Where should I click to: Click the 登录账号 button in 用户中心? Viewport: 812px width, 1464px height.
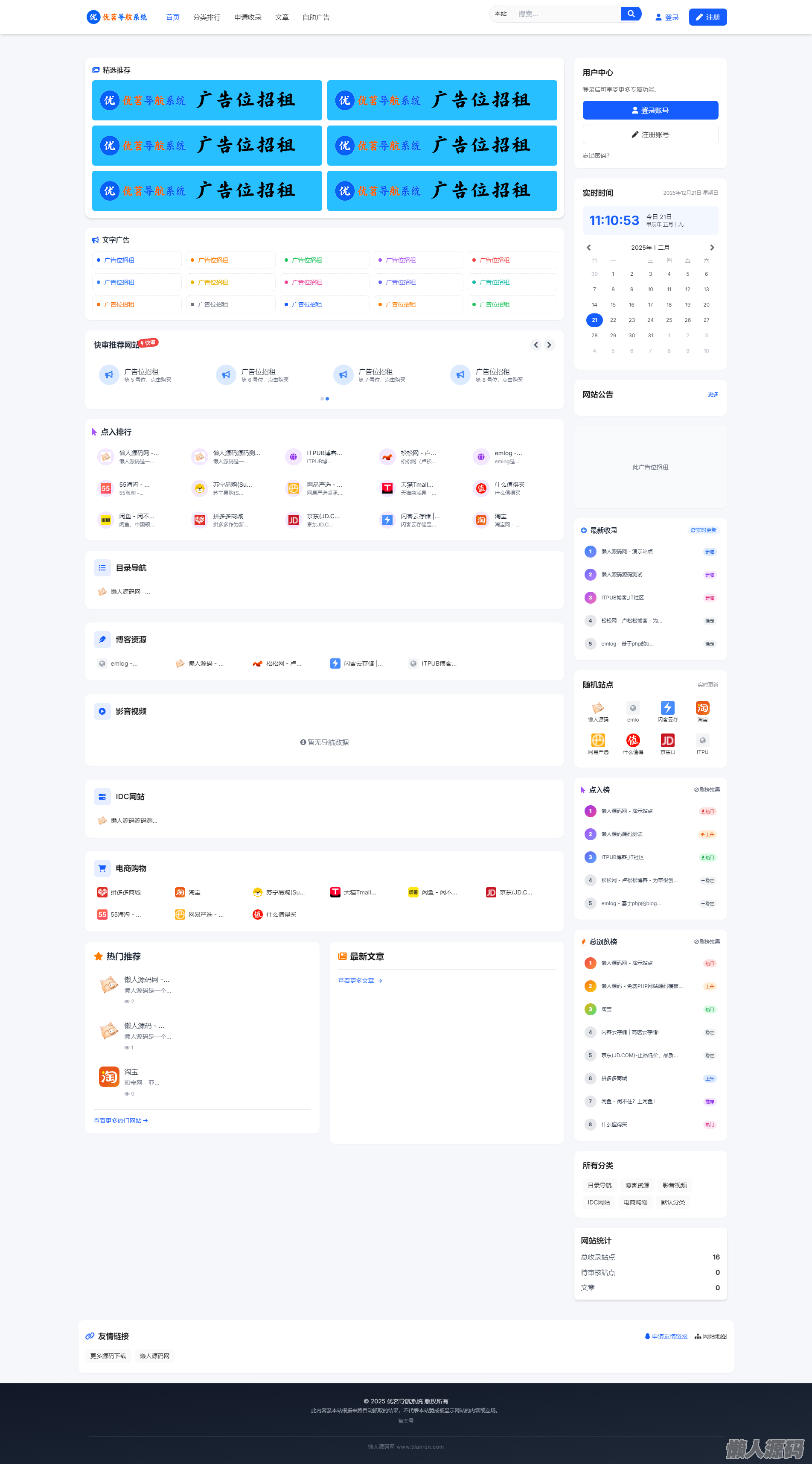pos(650,110)
